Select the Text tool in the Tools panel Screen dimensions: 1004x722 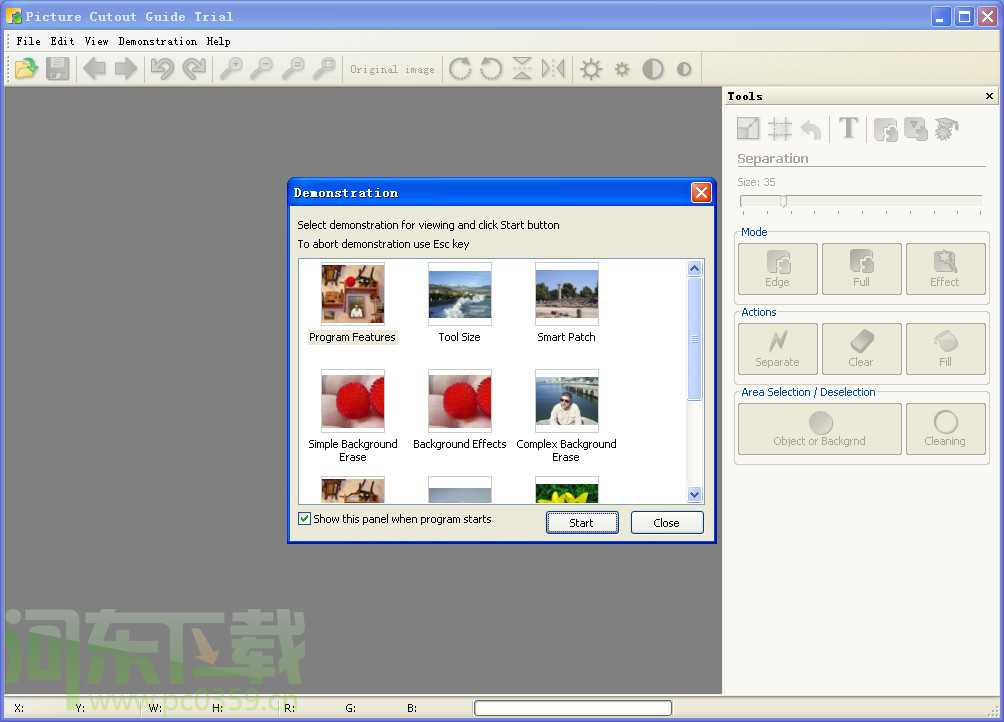(x=848, y=128)
